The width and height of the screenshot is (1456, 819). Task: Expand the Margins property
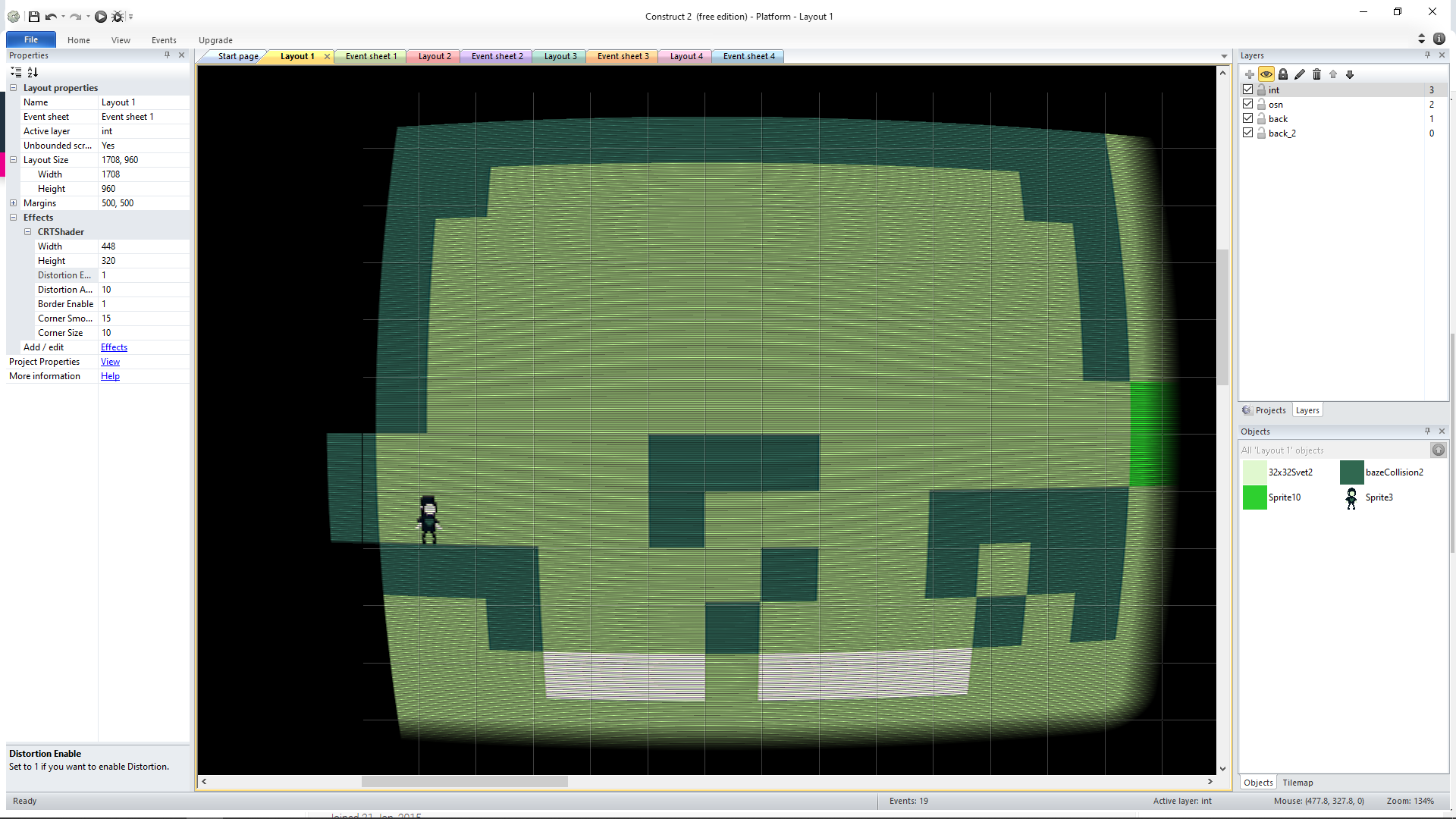click(x=14, y=203)
